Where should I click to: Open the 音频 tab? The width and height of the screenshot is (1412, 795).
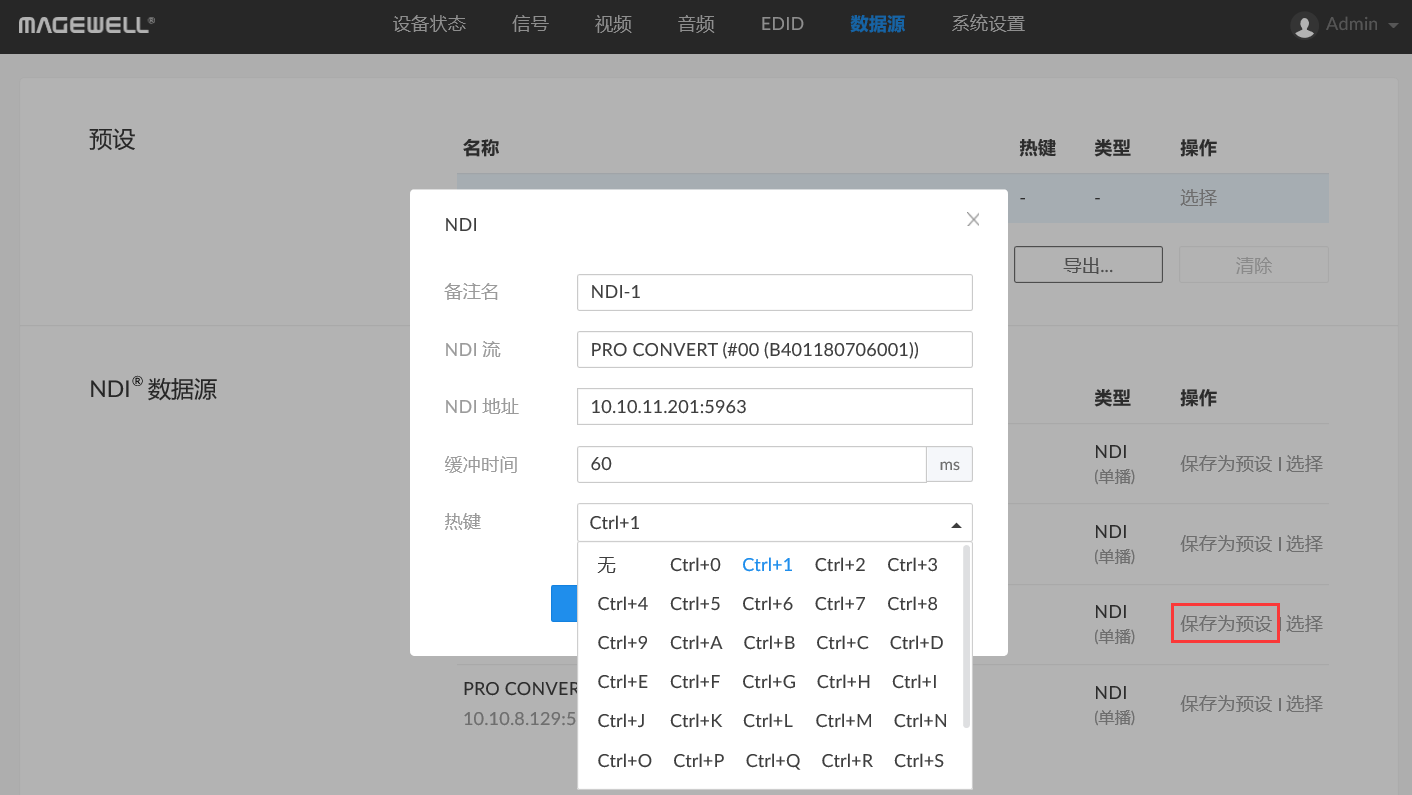696,25
